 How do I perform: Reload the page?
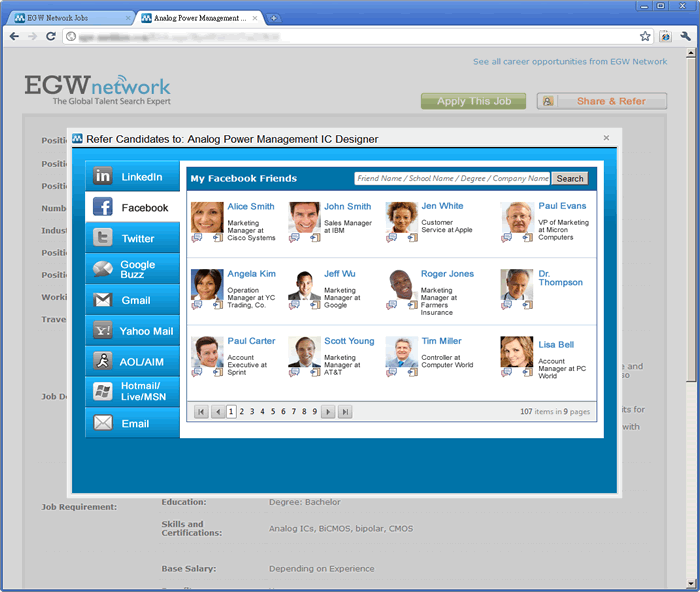coord(50,36)
